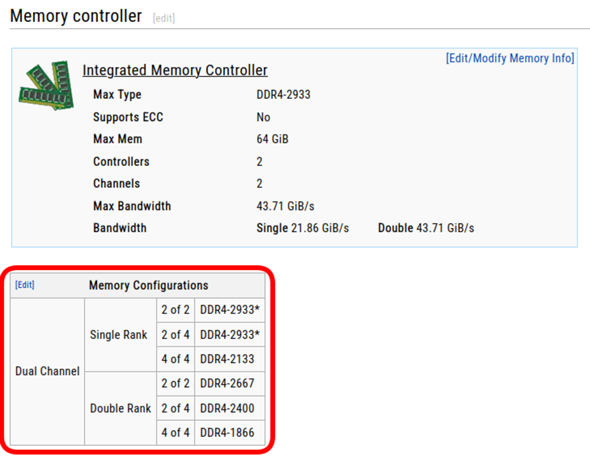Click the 64 GiB Max Mem value
Viewport: 590px width, 461px height.
272,139
